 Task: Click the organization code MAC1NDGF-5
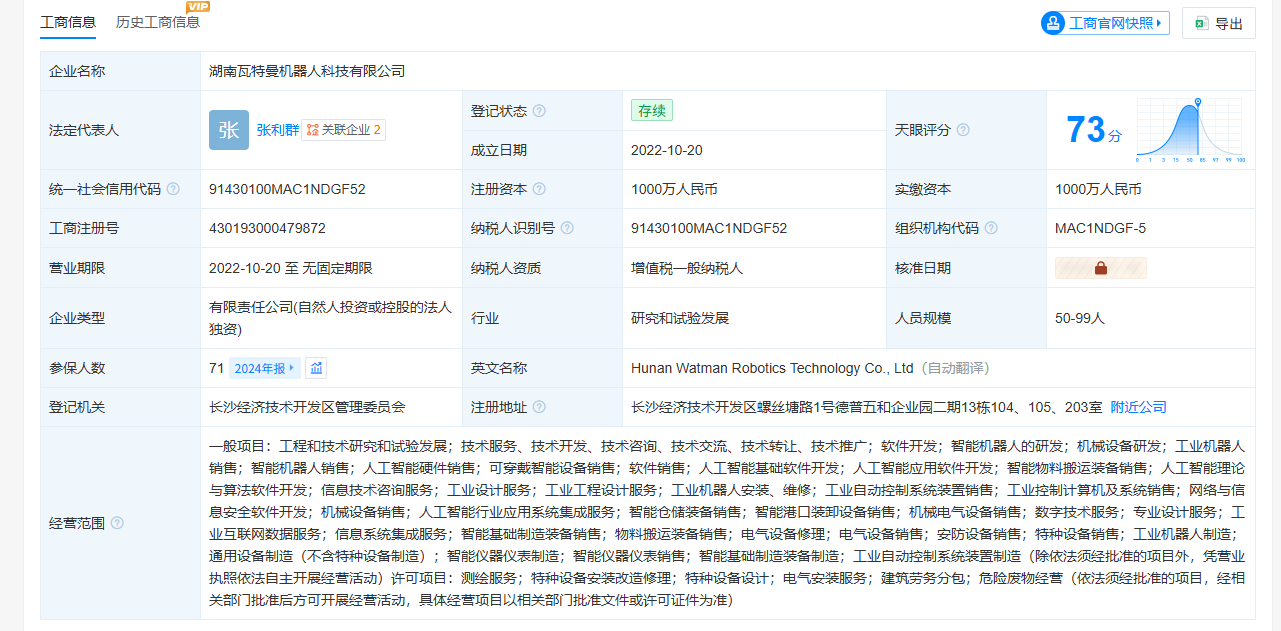pyautogui.click(x=1100, y=228)
